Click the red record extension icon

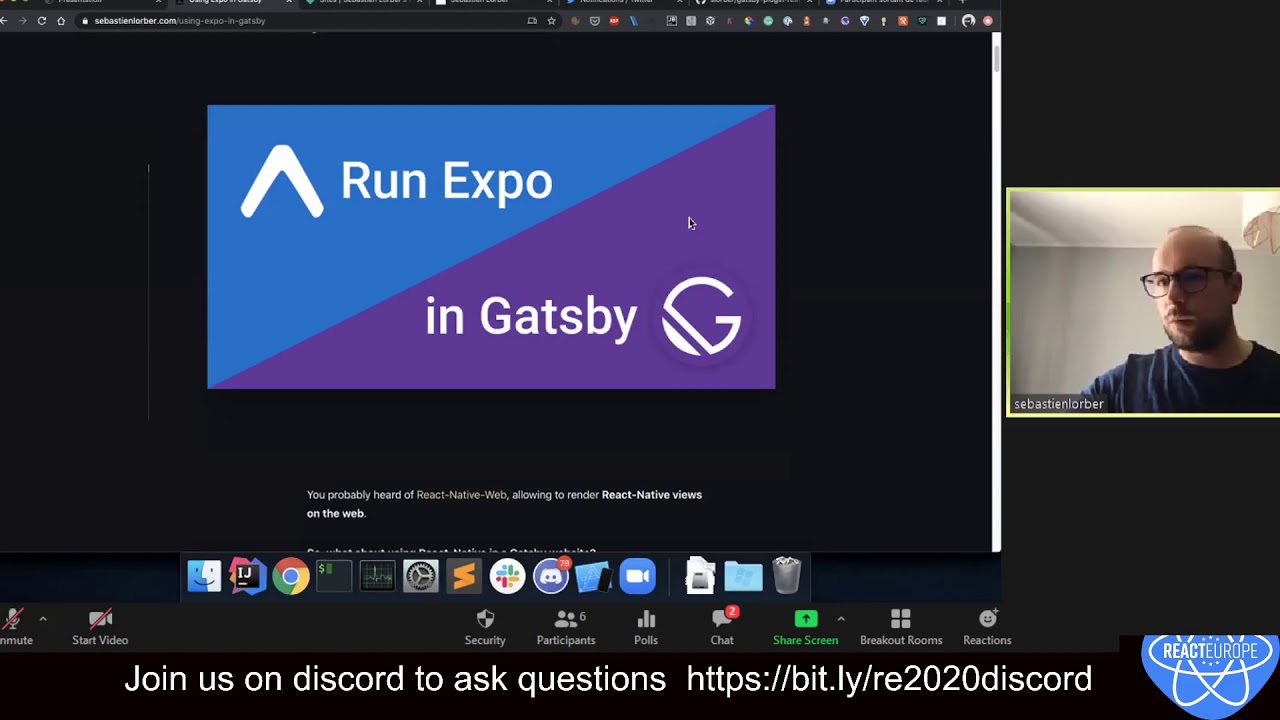click(987, 21)
